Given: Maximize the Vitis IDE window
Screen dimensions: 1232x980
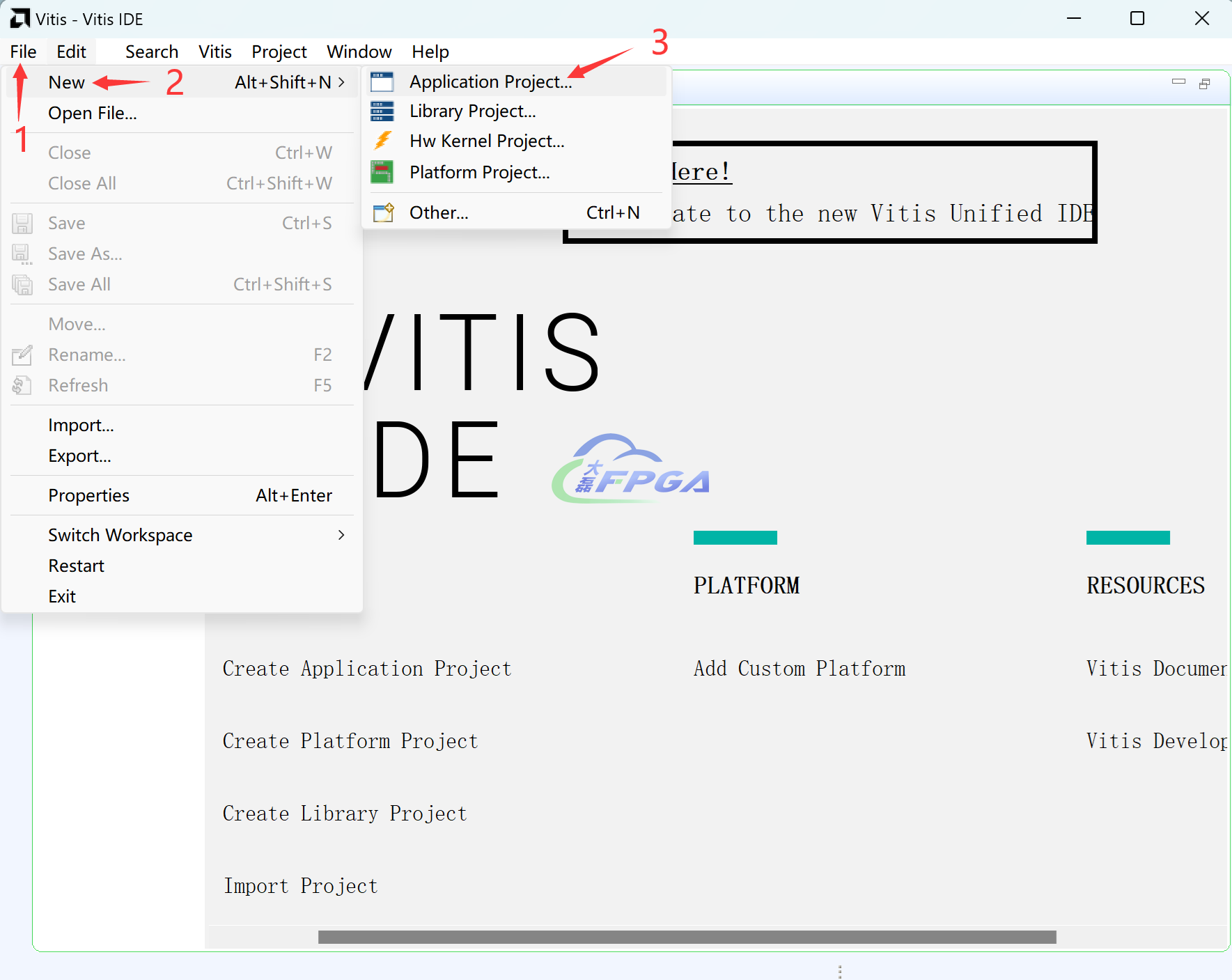Looking at the screenshot, I should click(x=1137, y=19).
